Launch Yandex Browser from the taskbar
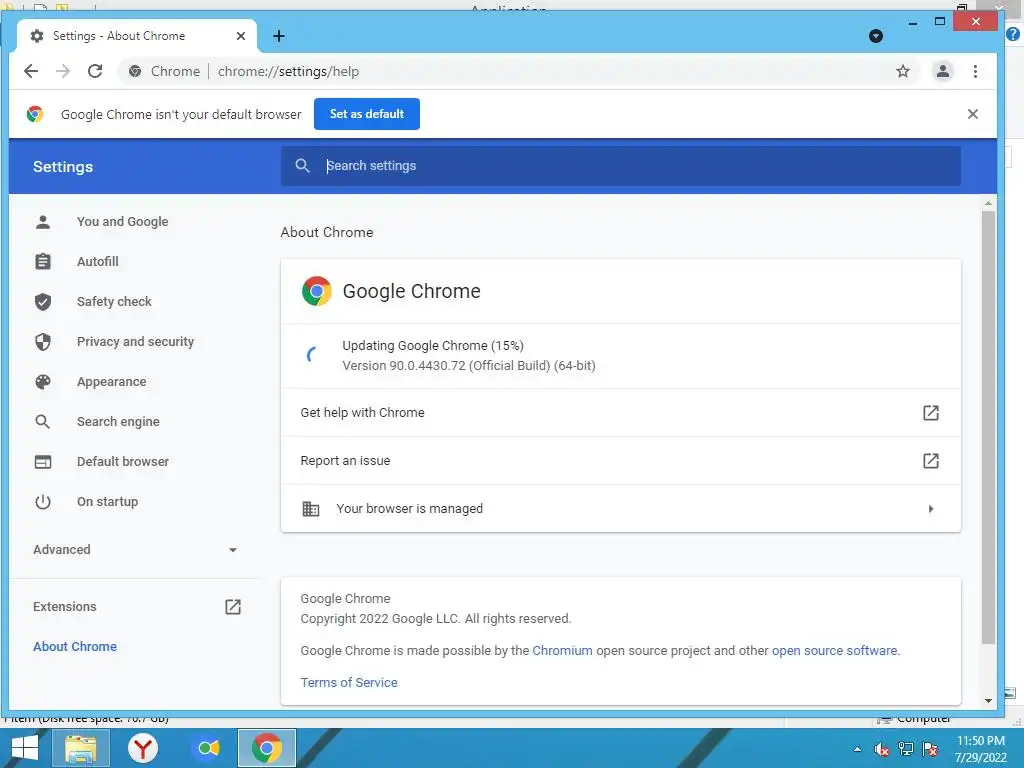 click(143, 748)
